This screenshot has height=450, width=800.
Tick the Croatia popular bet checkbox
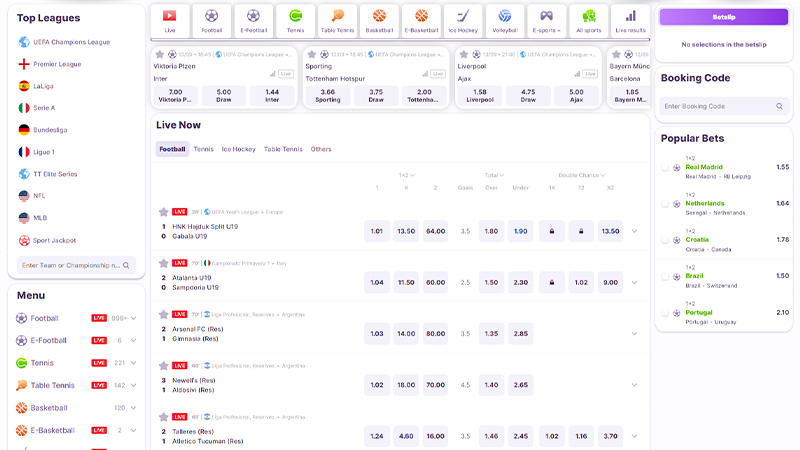pos(665,240)
